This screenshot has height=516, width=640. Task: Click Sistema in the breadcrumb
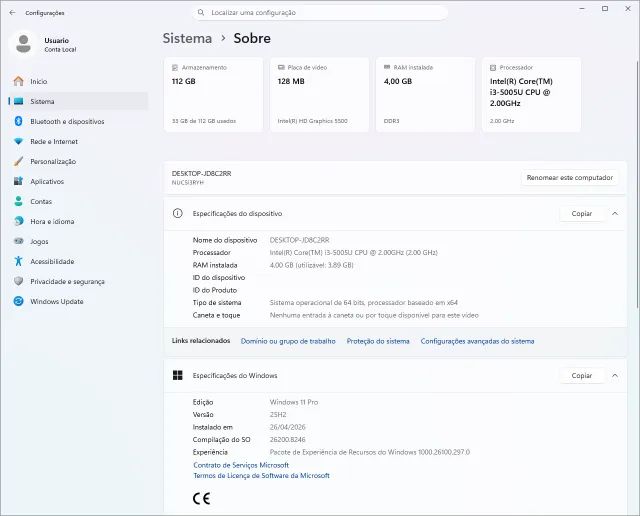187,38
